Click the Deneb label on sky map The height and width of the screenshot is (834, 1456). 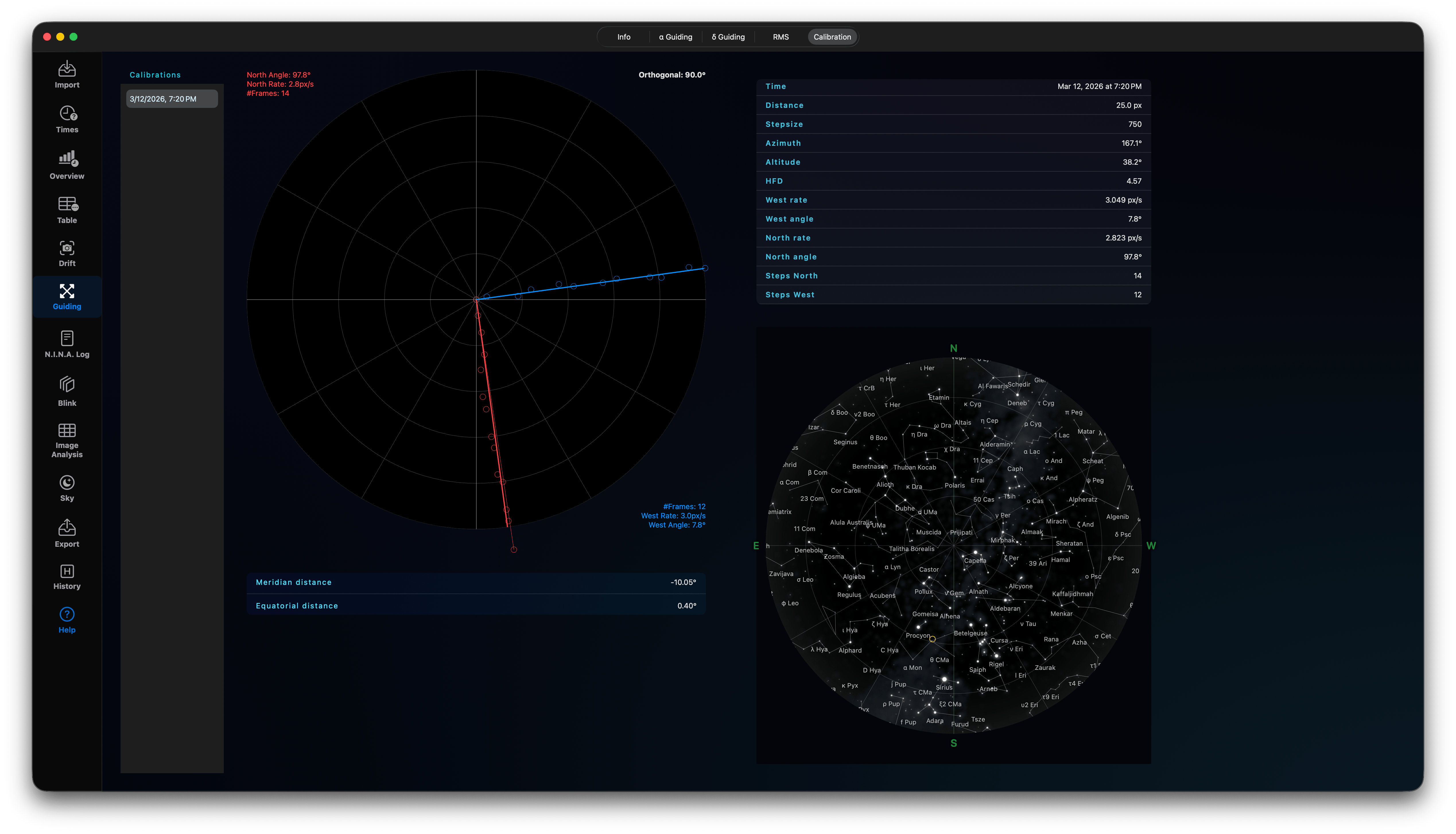coord(1017,403)
